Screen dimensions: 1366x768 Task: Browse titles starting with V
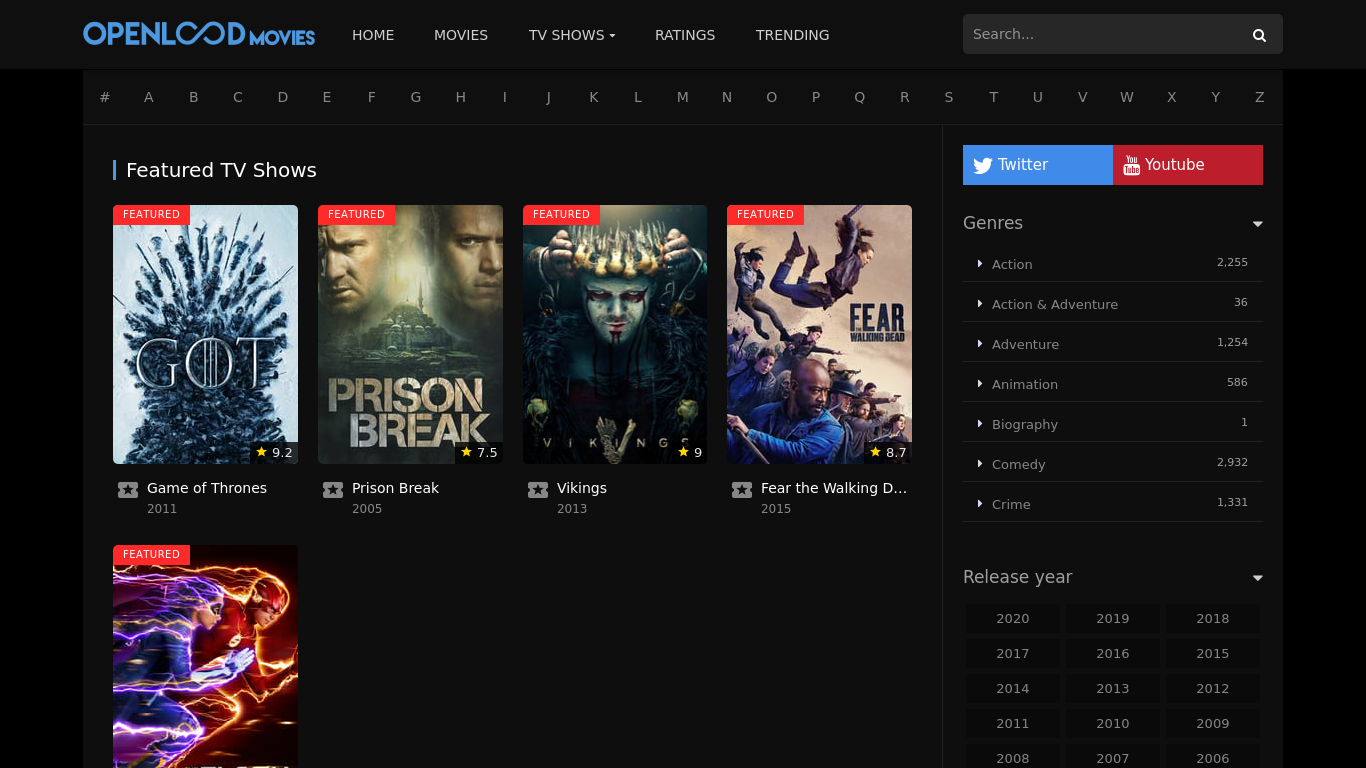point(1082,97)
